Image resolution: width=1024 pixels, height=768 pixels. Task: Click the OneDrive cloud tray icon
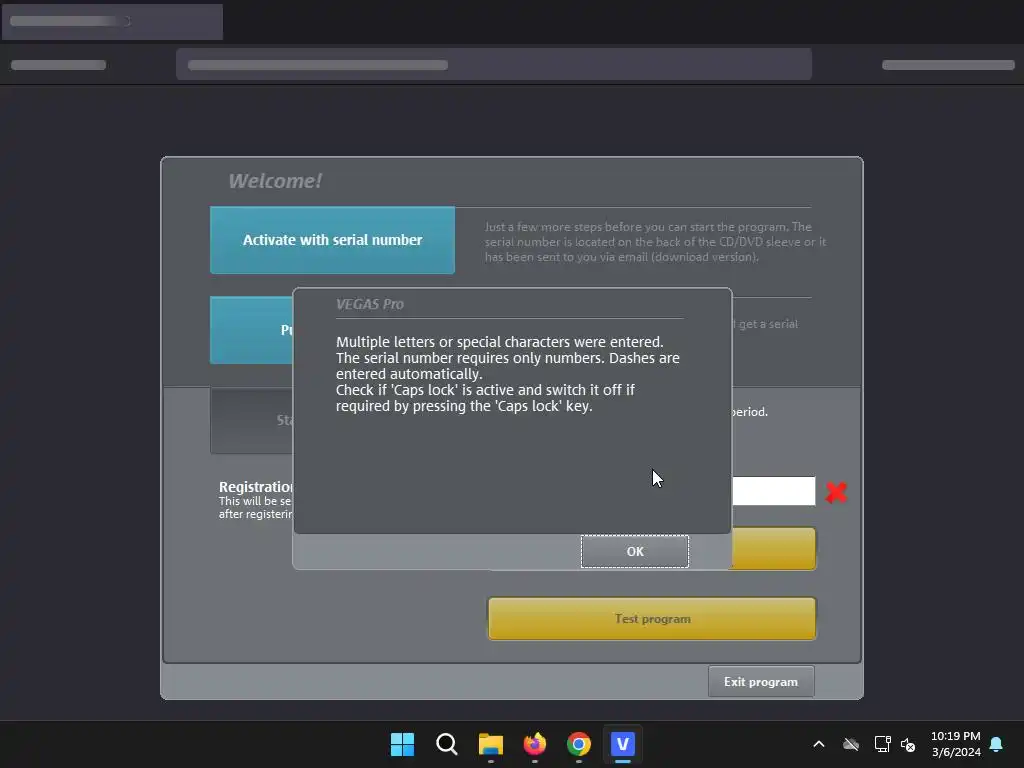pyautogui.click(x=850, y=744)
